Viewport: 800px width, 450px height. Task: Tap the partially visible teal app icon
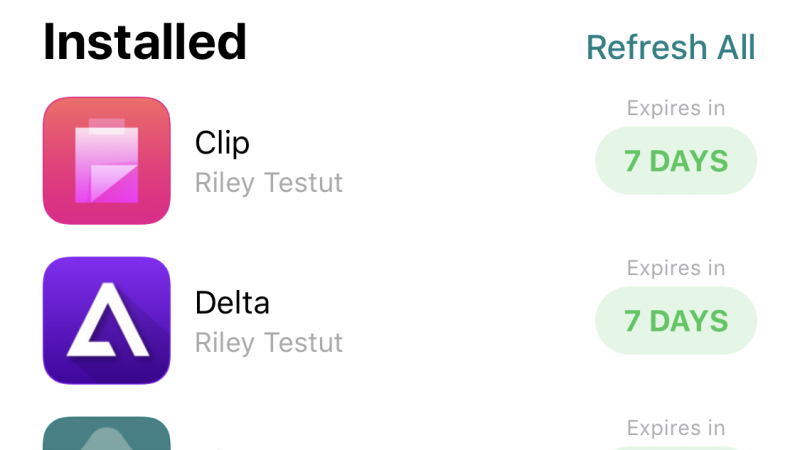pyautogui.click(x=107, y=433)
